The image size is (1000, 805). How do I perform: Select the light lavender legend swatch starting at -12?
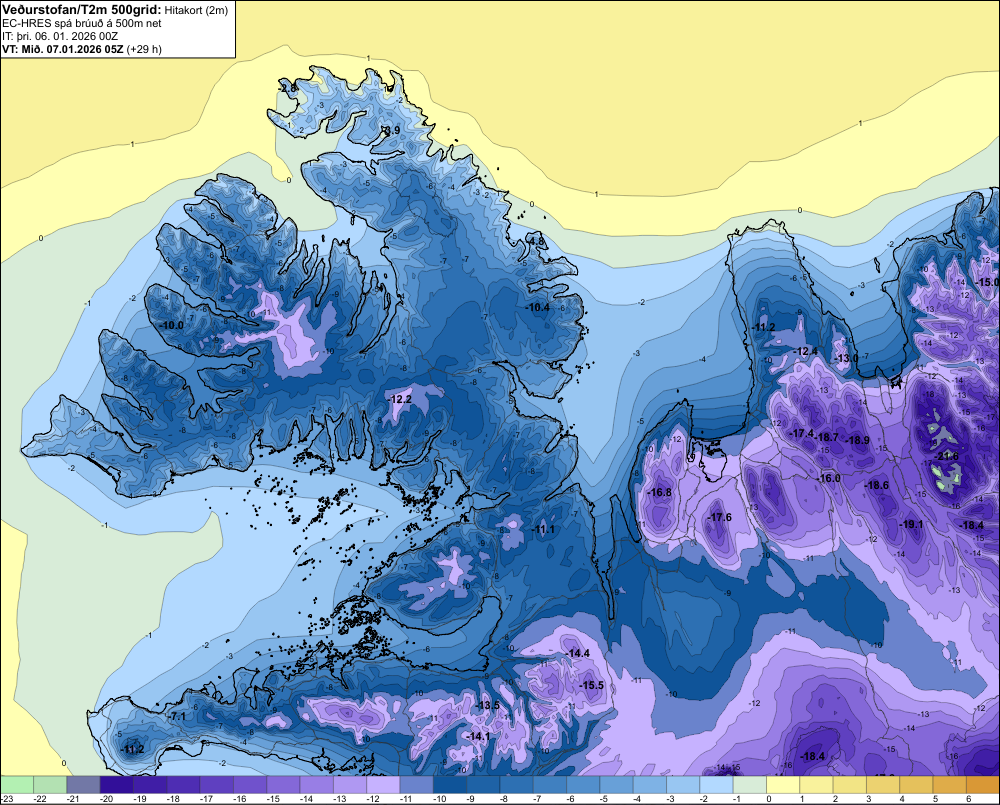[x=383, y=784]
